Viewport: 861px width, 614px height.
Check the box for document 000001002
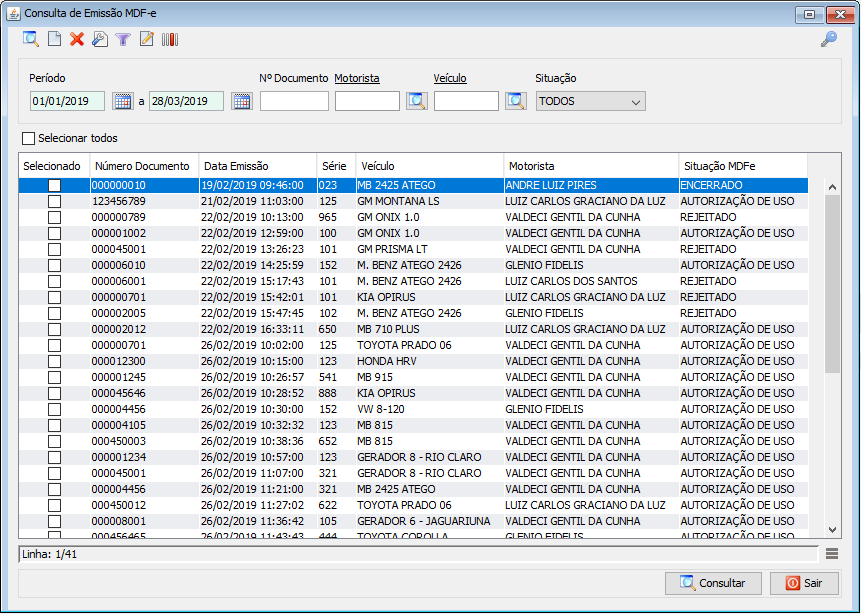click(x=54, y=233)
